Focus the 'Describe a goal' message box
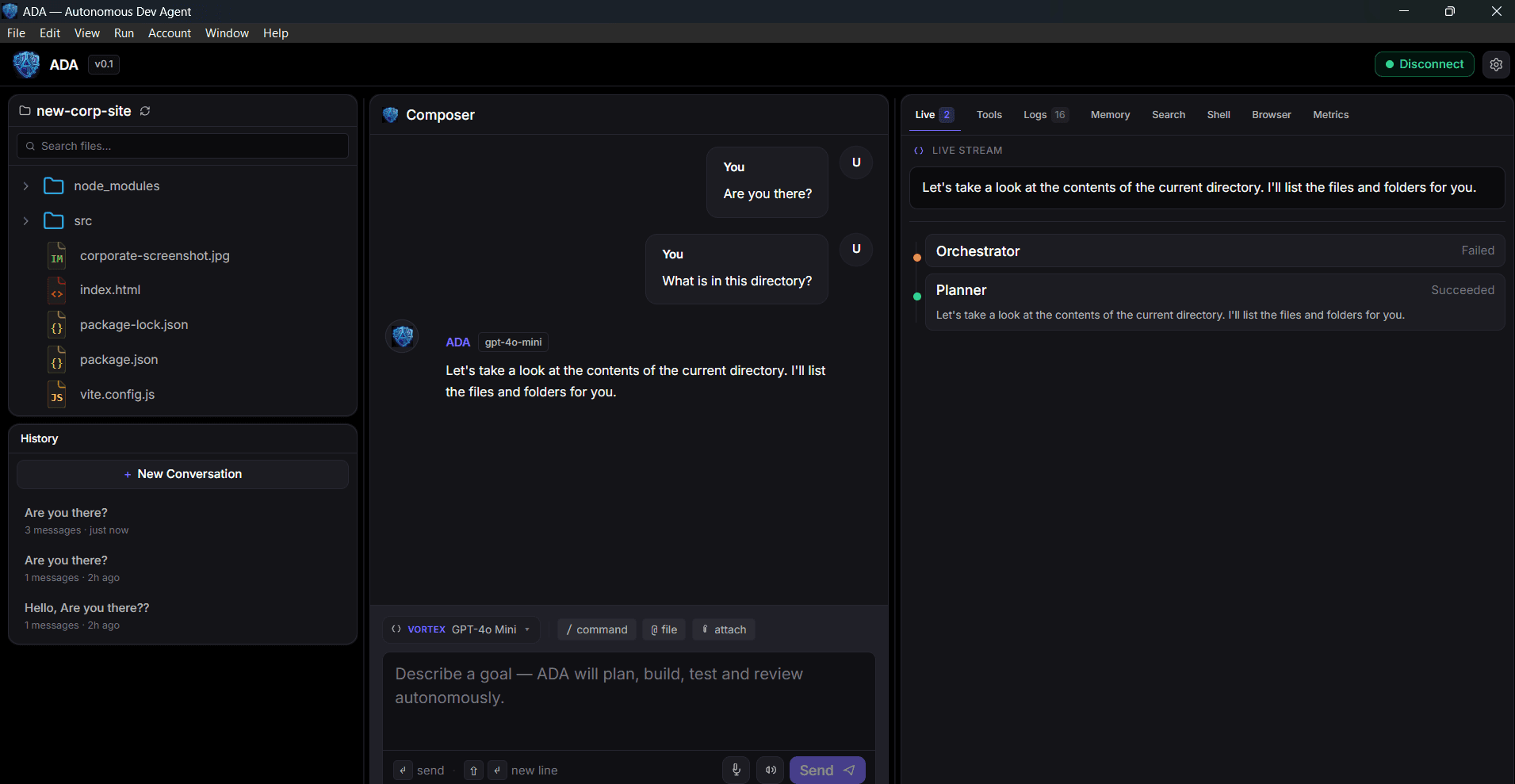Viewport: 1515px width, 784px height. (x=629, y=700)
